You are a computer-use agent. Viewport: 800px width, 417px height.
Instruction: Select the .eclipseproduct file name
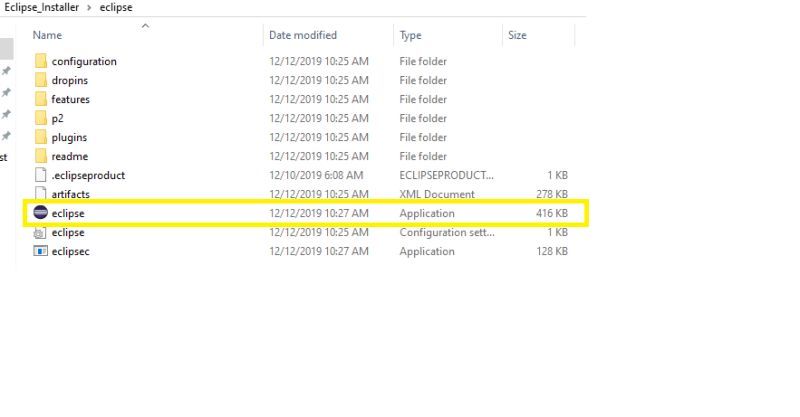click(x=88, y=175)
